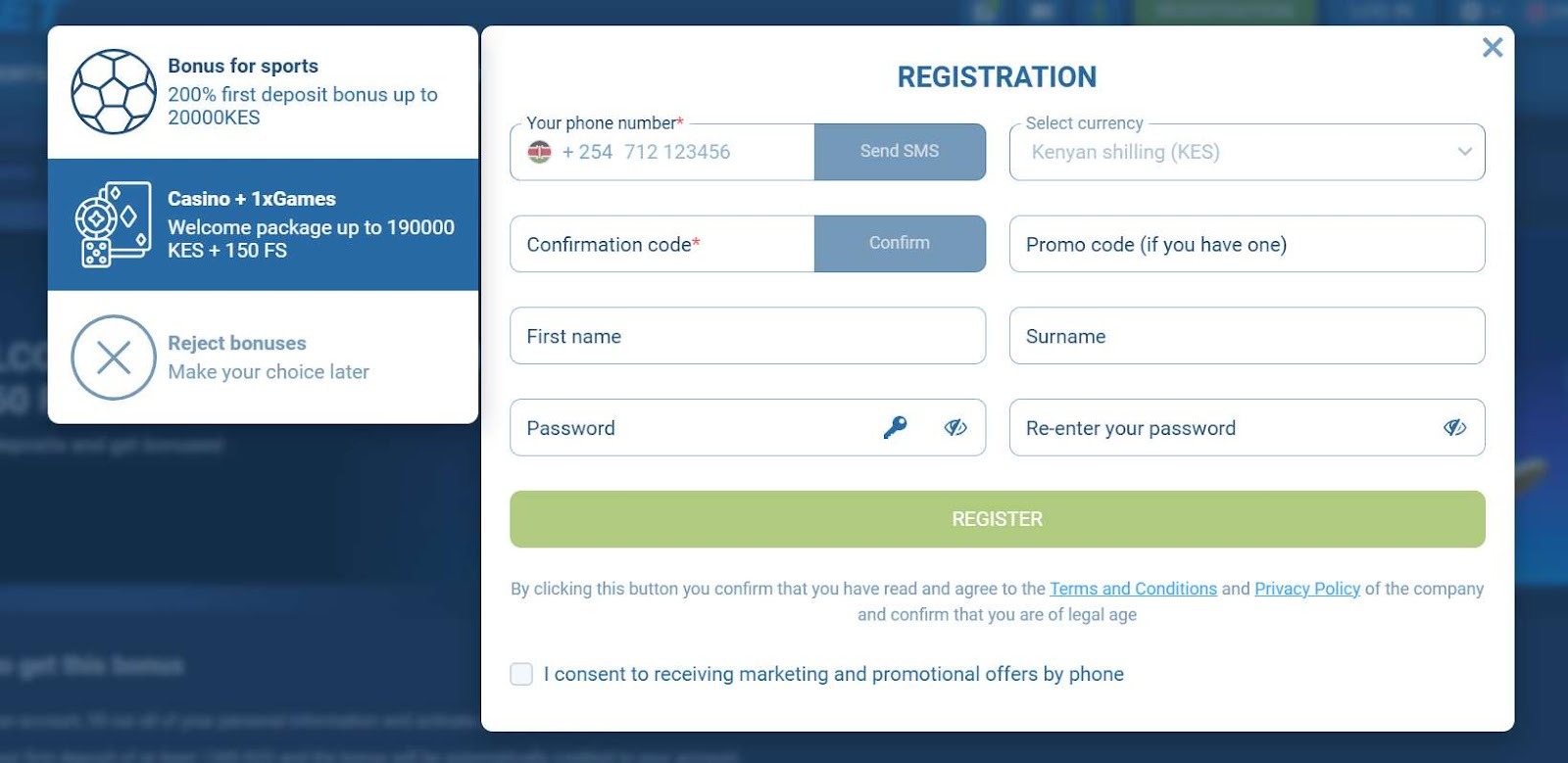
Task: Close the registration popup with the X
Action: click(1493, 46)
